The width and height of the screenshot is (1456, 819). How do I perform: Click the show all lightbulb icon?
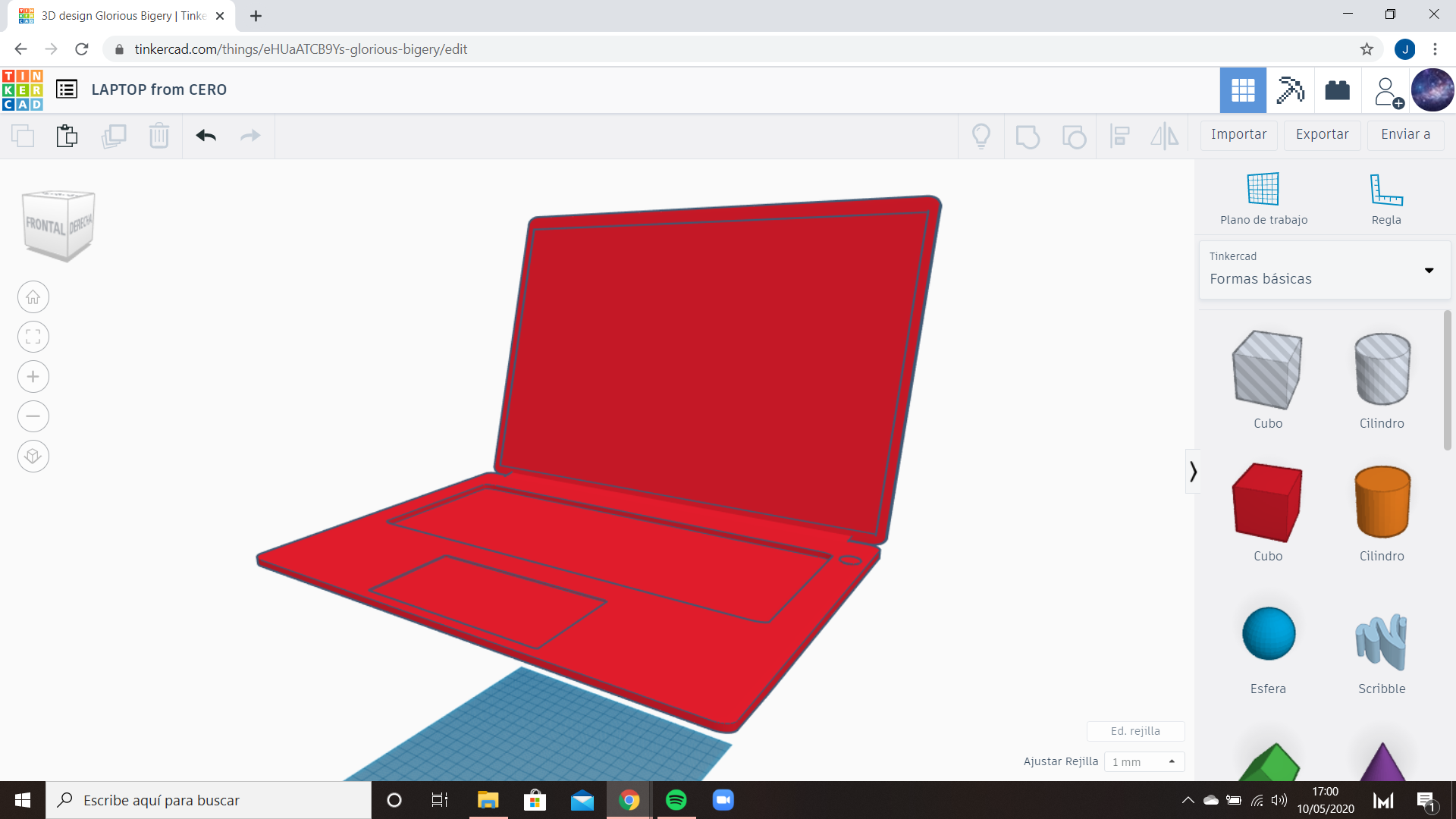[981, 136]
